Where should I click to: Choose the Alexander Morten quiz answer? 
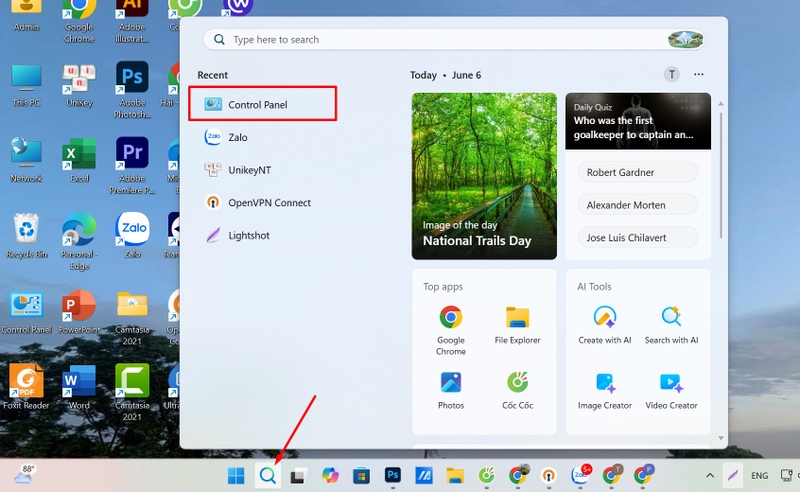638,205
